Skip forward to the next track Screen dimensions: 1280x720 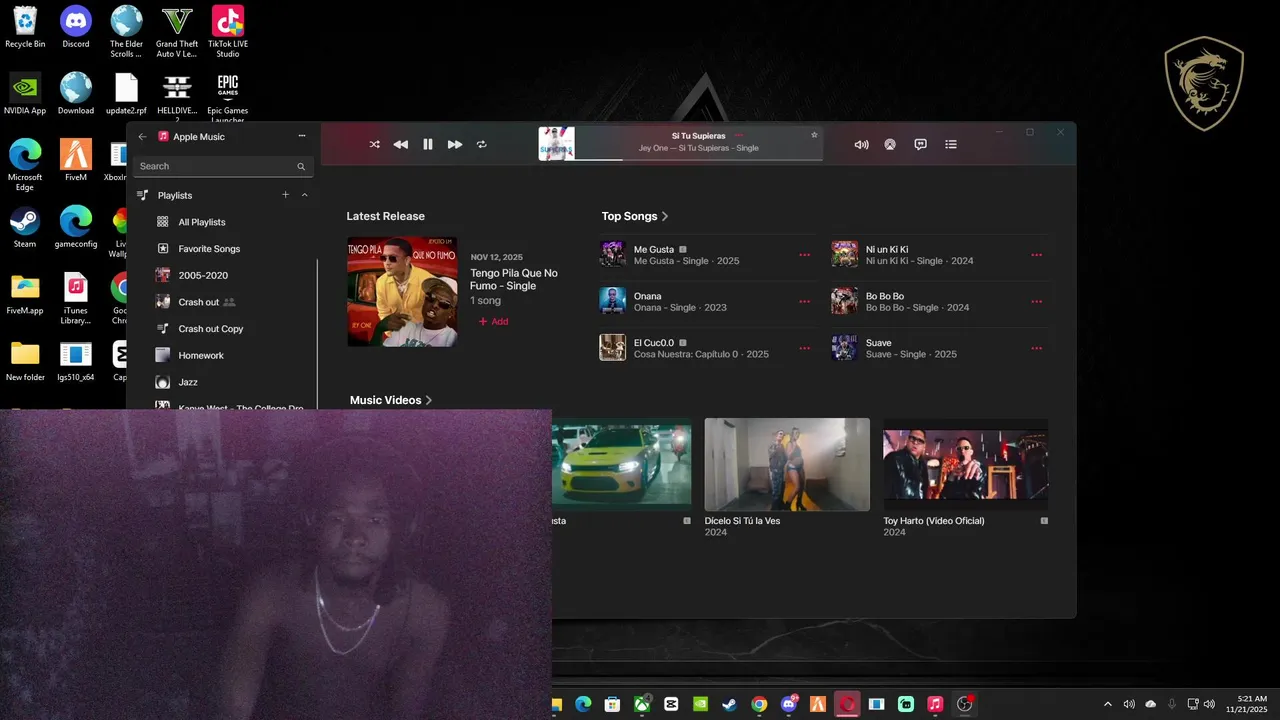455,144
